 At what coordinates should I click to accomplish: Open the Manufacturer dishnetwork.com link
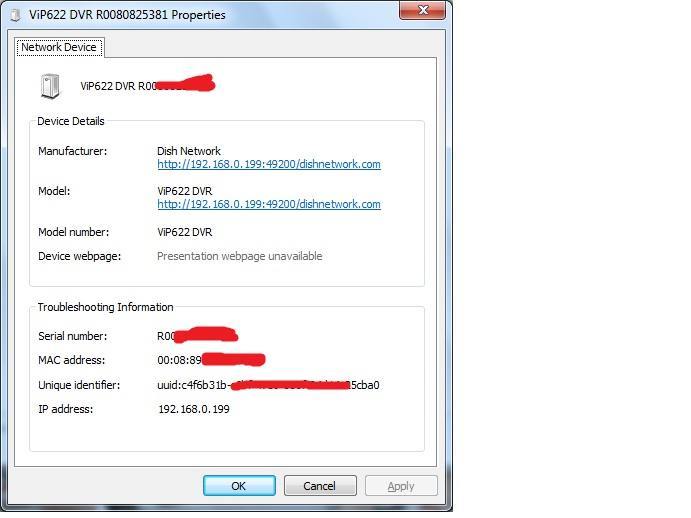pos(269,164)
